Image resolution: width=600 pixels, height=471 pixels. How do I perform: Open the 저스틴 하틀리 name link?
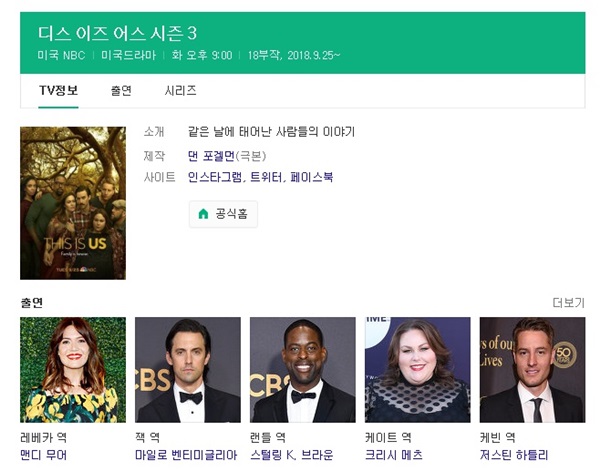(x=514, y=455)
